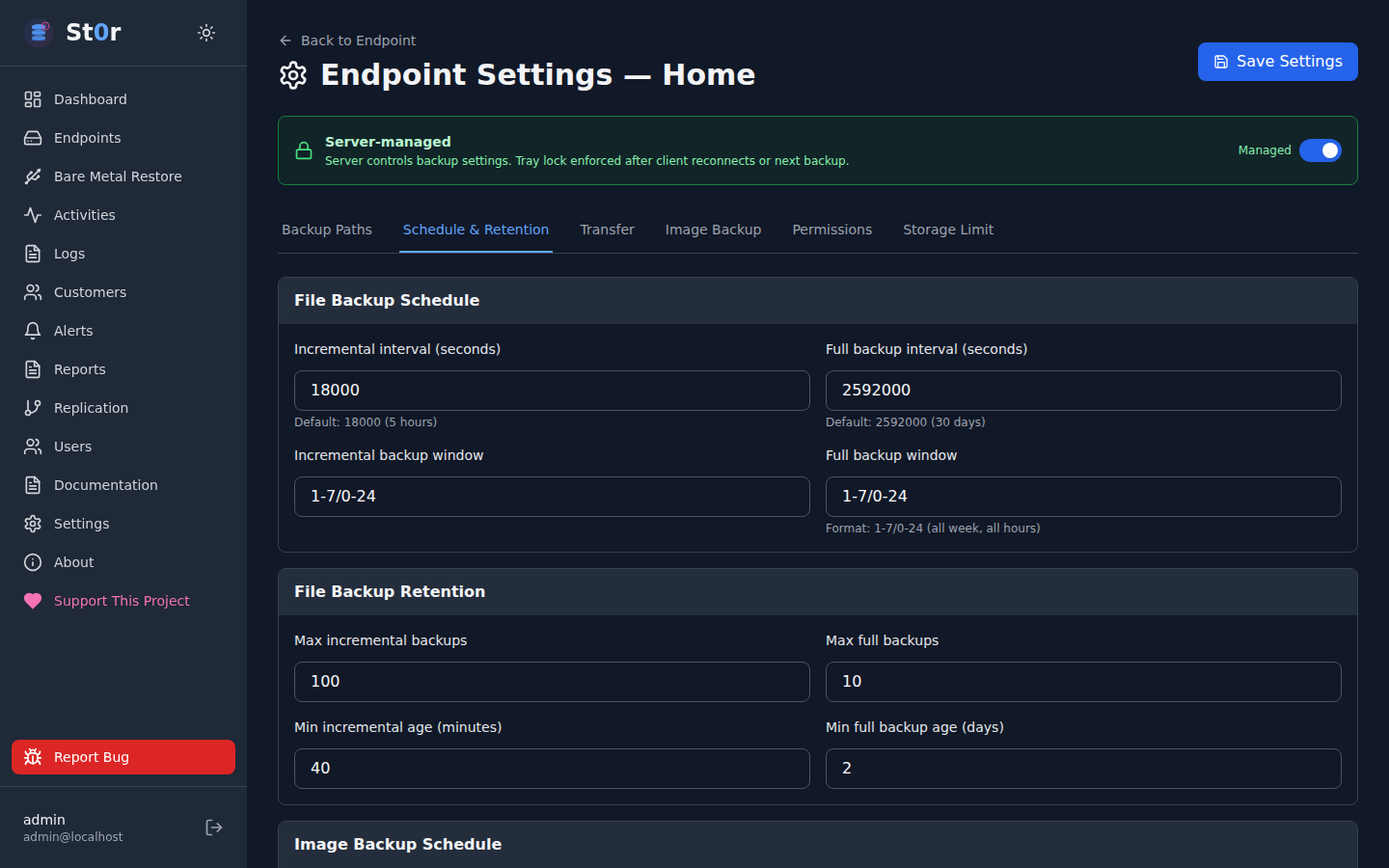Click the Min incremental age minutes field
Screen dimensions: 1389x868
coord(552,769)
